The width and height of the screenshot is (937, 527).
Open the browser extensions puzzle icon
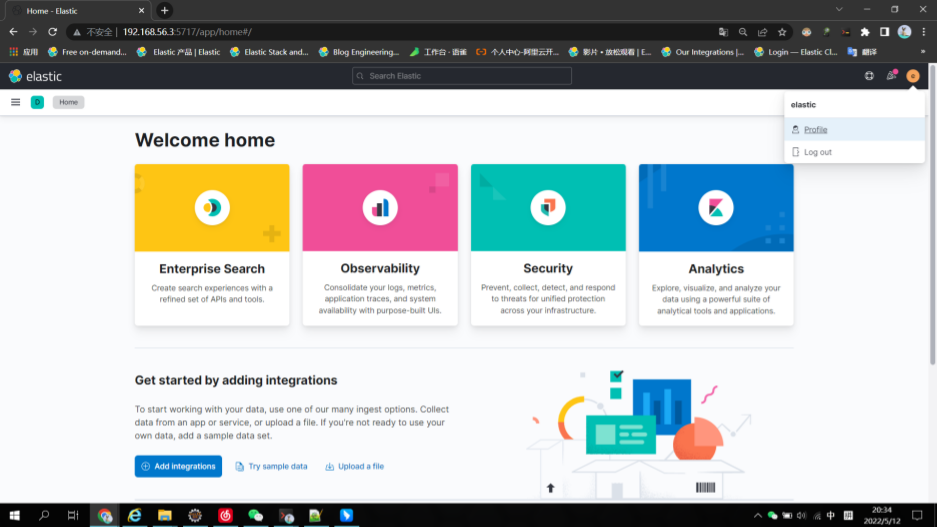[x=865, y=32]
